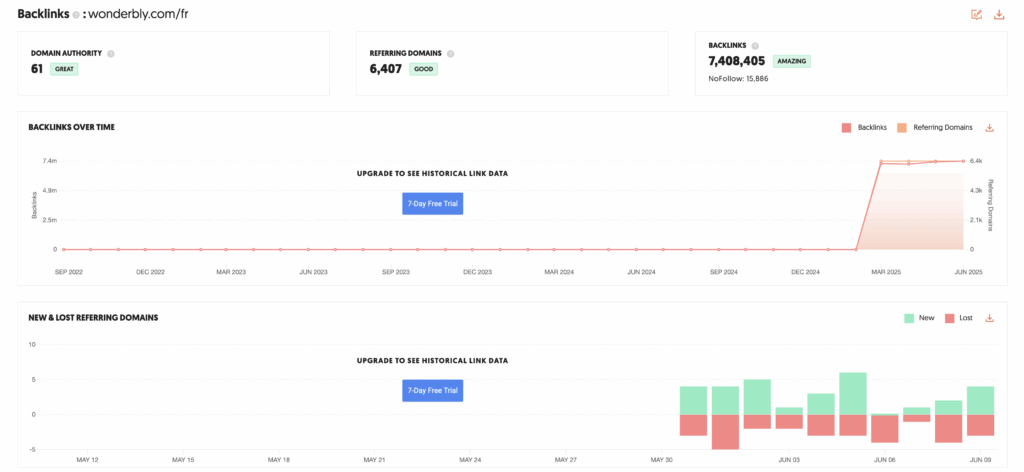Click the wonderbly.com/fr domain in the title
This screenshot has width=1024, height=472.
point(139,14)
